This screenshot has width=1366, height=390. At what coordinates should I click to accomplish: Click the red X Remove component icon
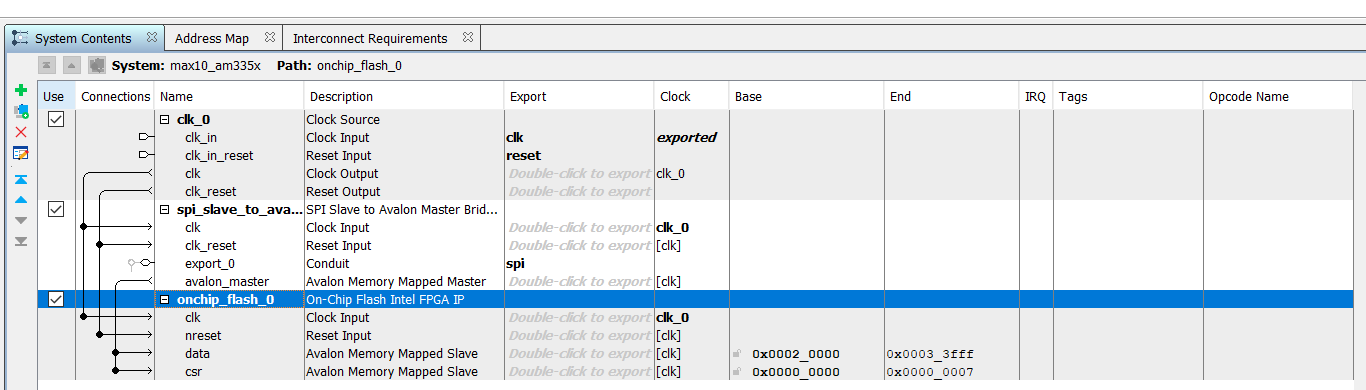(x=21, y=132)
